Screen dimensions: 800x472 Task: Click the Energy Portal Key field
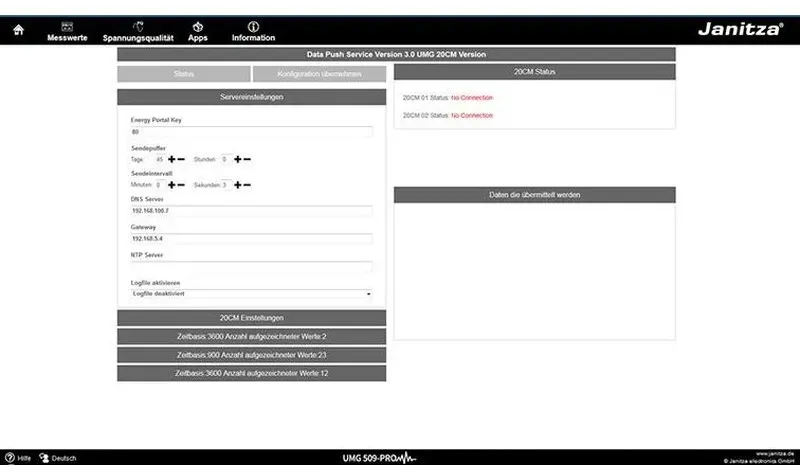[252, 132]
